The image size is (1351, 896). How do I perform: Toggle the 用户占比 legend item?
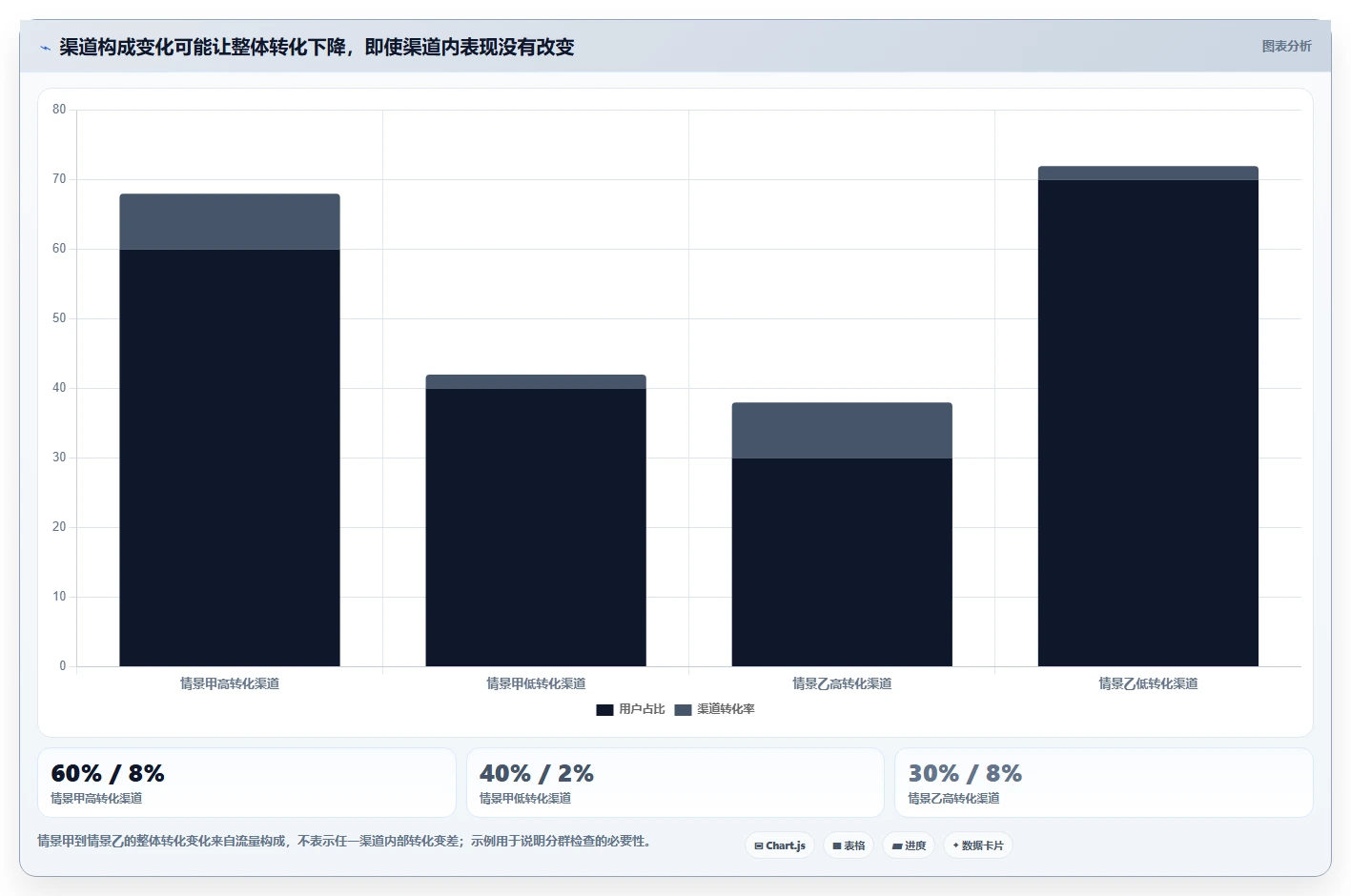point(630,709)
